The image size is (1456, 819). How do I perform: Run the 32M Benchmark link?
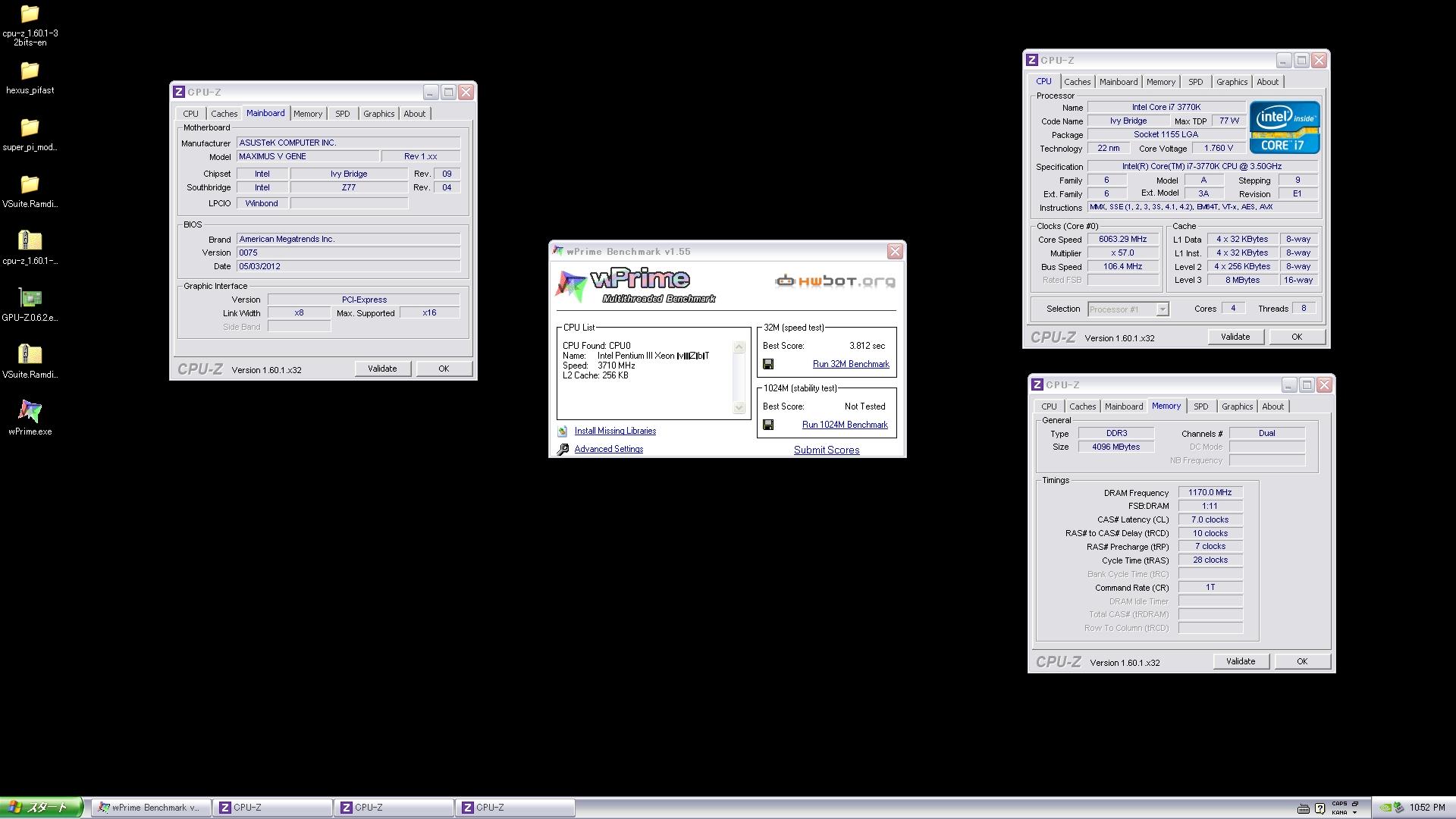[x=851, y=364]
